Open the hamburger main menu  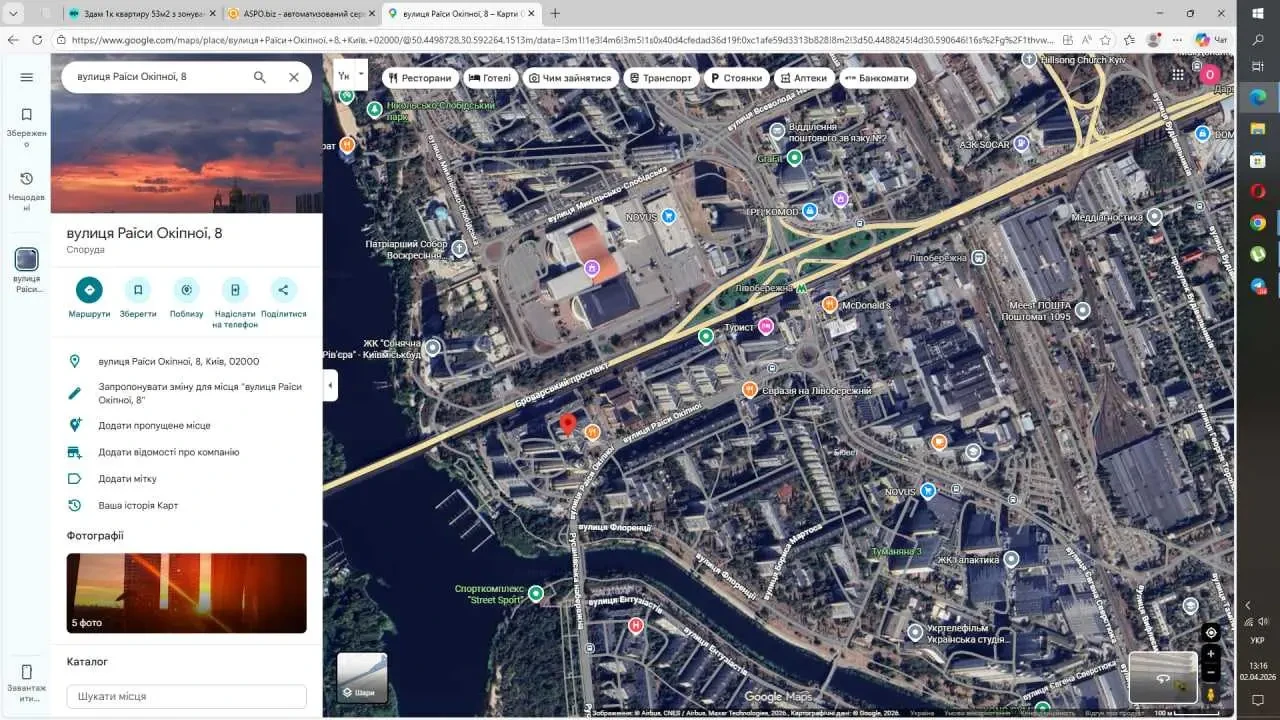point(27,77)
